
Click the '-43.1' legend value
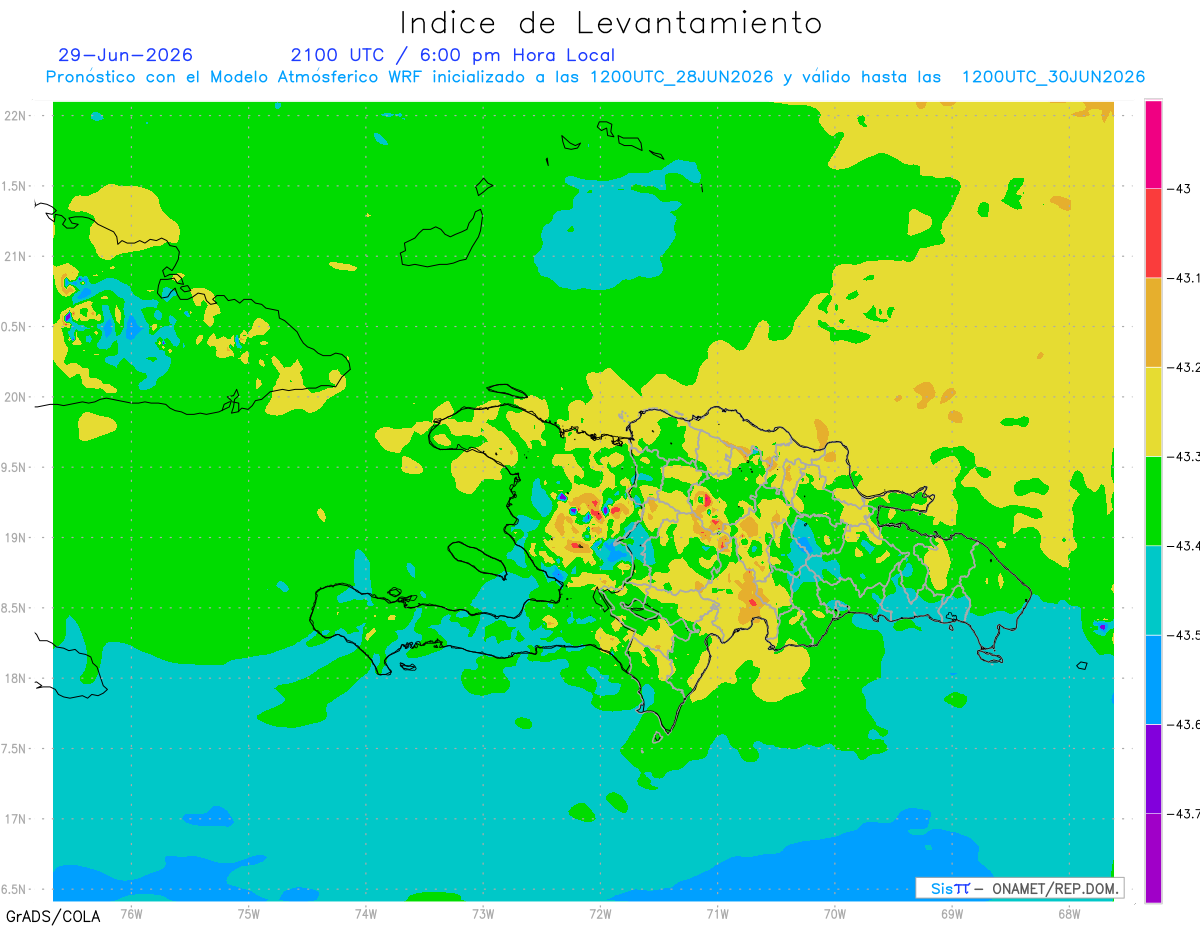[x=1183, y=278]
